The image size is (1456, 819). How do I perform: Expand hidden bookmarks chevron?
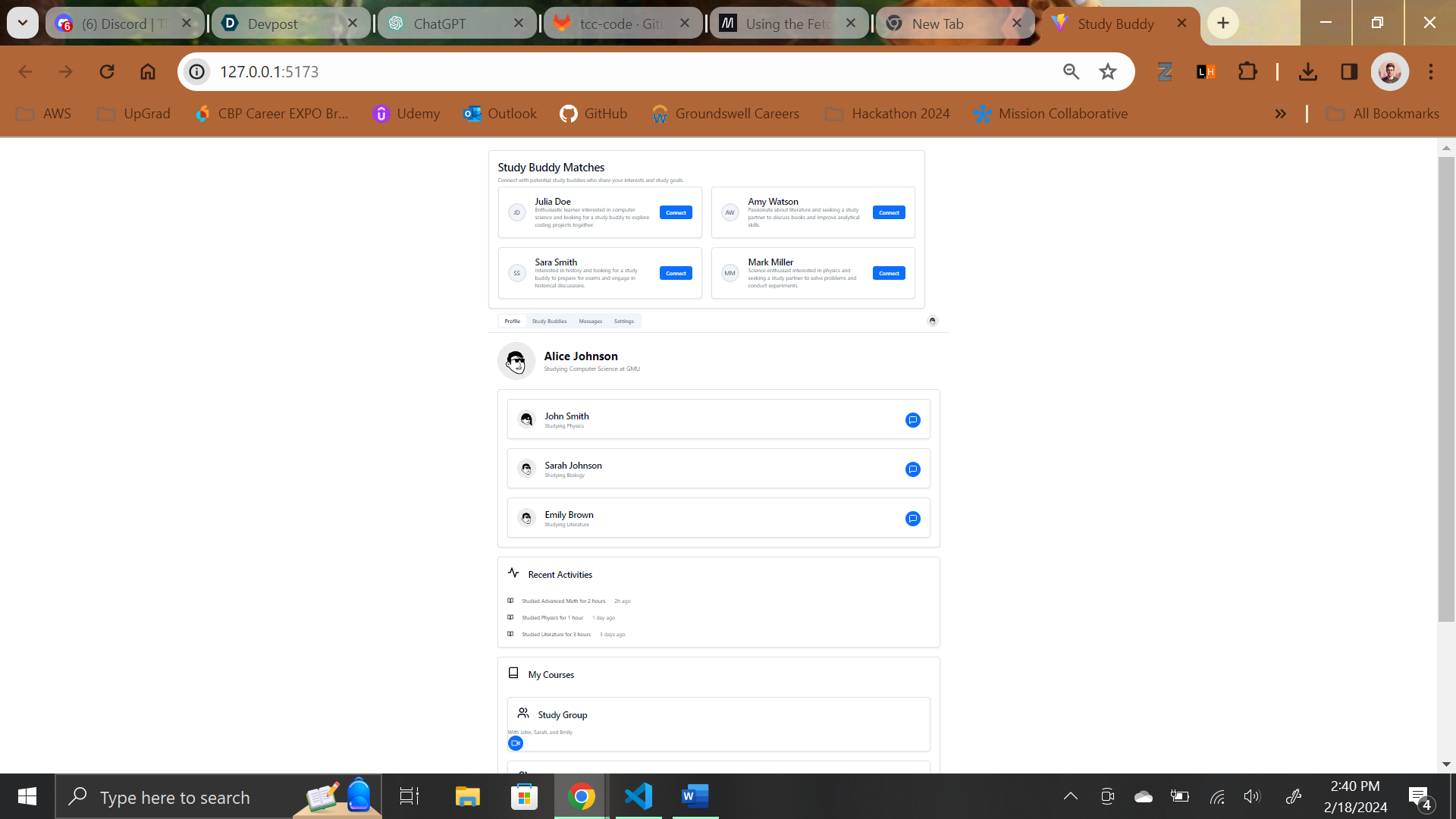[x=1280, y=114]
